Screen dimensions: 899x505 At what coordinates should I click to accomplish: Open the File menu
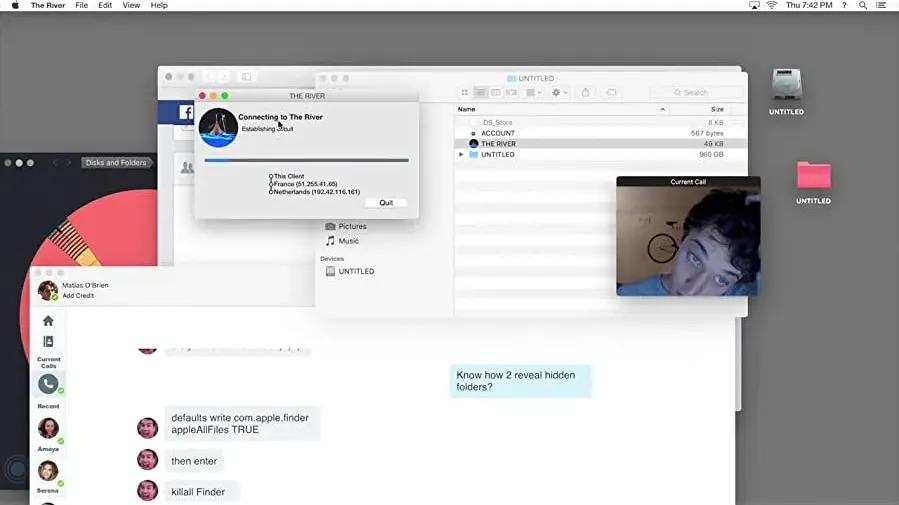click(x=81, y=5)
